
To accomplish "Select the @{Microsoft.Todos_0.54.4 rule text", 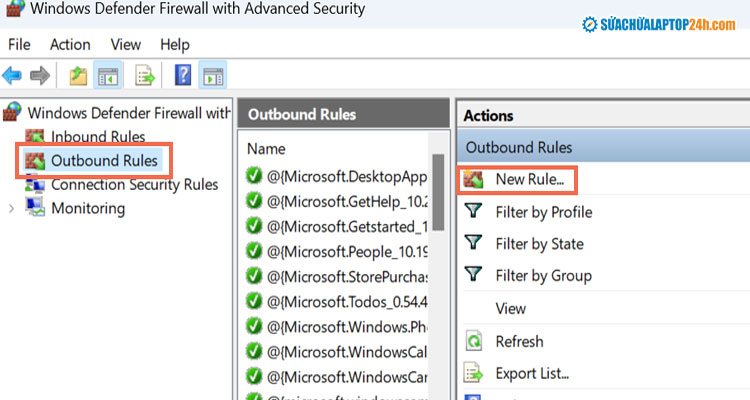I will click(347, 302).
